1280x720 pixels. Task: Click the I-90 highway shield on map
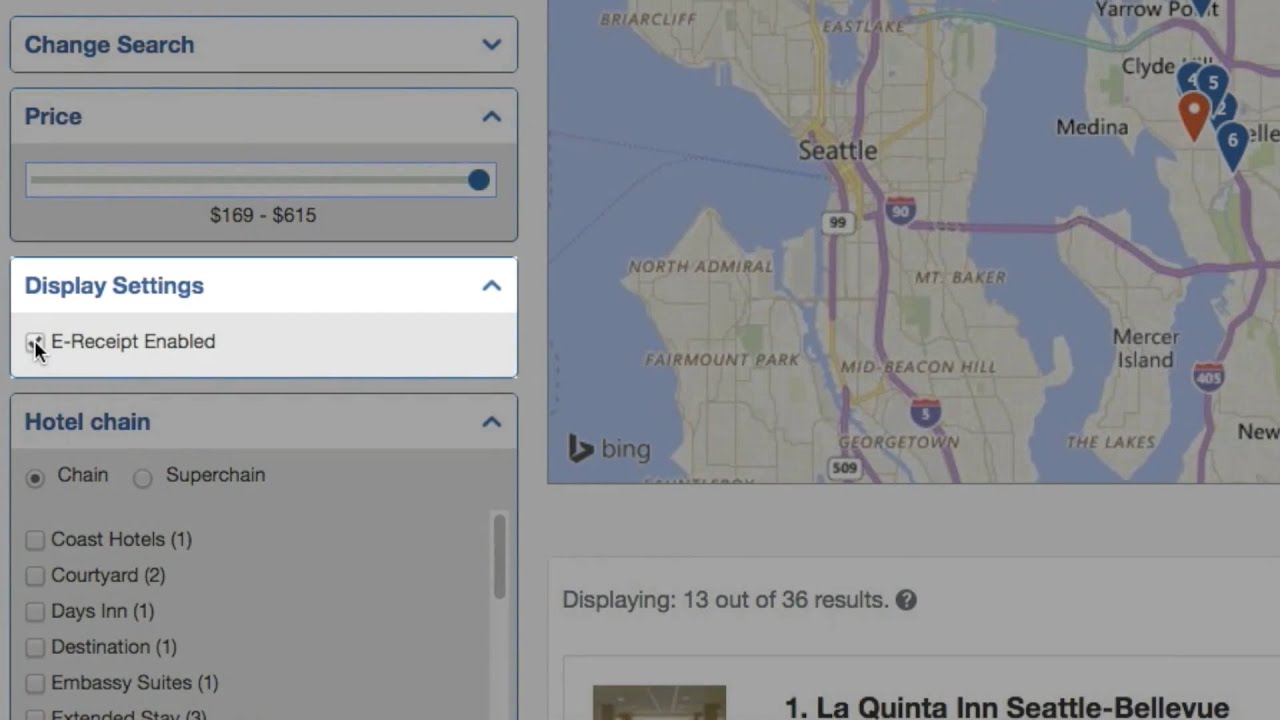click(x=901, y=211)
